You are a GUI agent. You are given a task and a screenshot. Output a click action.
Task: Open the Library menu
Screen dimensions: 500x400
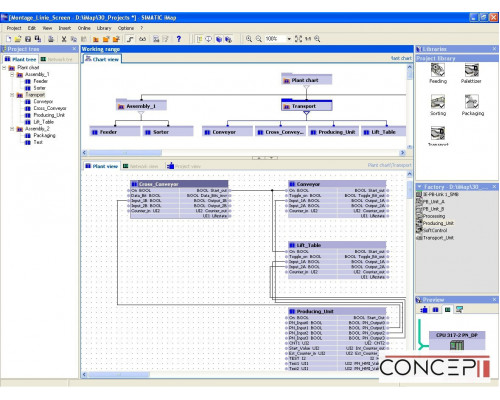104,28
